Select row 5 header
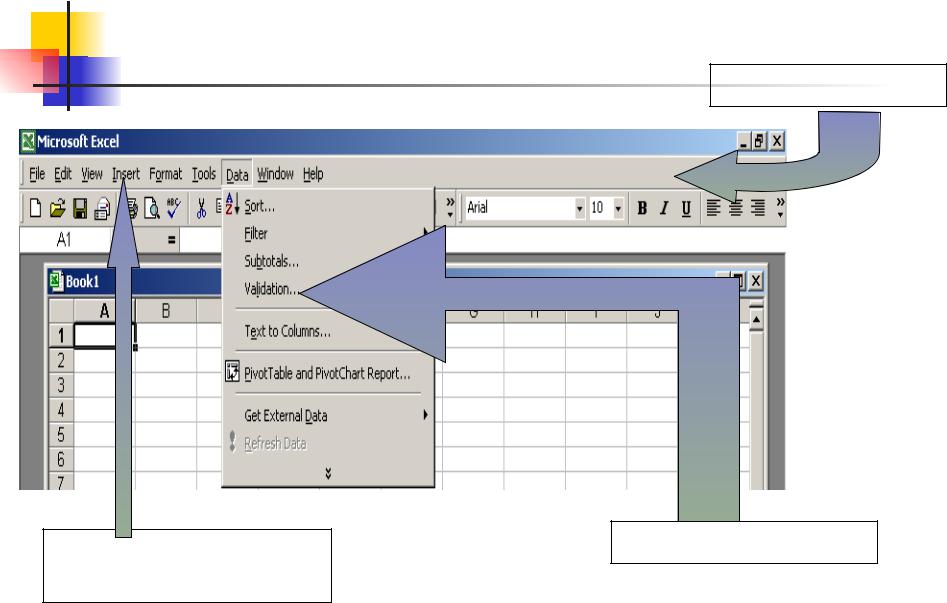The width and height of the screenshot is (947, 603). [61, 434]
